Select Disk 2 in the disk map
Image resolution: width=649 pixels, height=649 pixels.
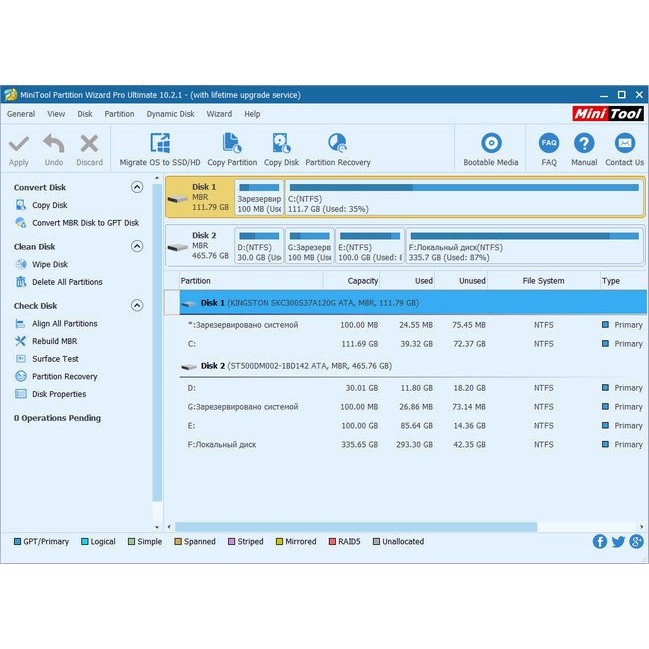(x=200, y=246)
